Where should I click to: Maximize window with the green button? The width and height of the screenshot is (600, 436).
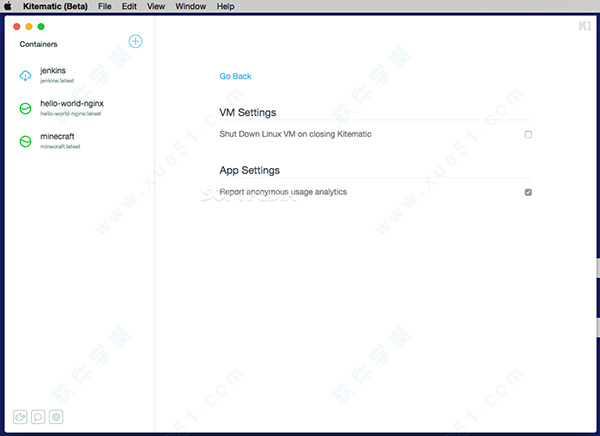click(x=41, y=26)
